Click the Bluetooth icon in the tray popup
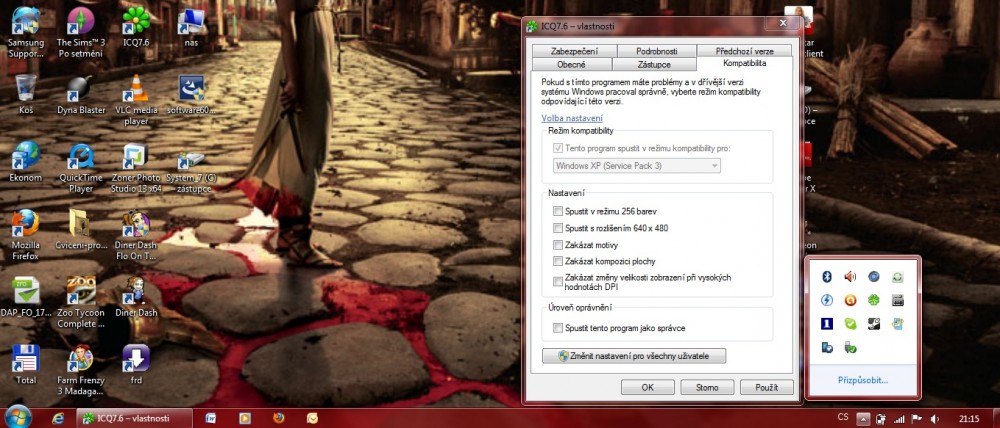Image resolution: width=1000 pixels, height=428 pixels. [827, 277]
